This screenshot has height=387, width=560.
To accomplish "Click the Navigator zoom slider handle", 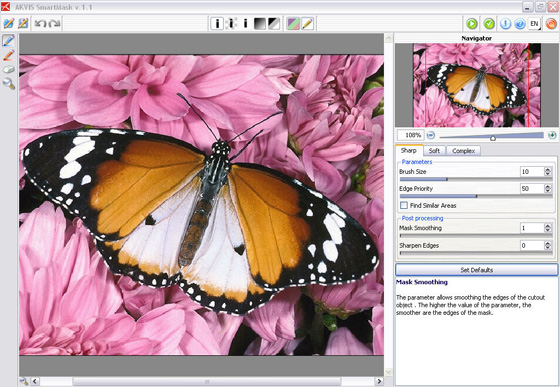I will click(x=493, y=138).
